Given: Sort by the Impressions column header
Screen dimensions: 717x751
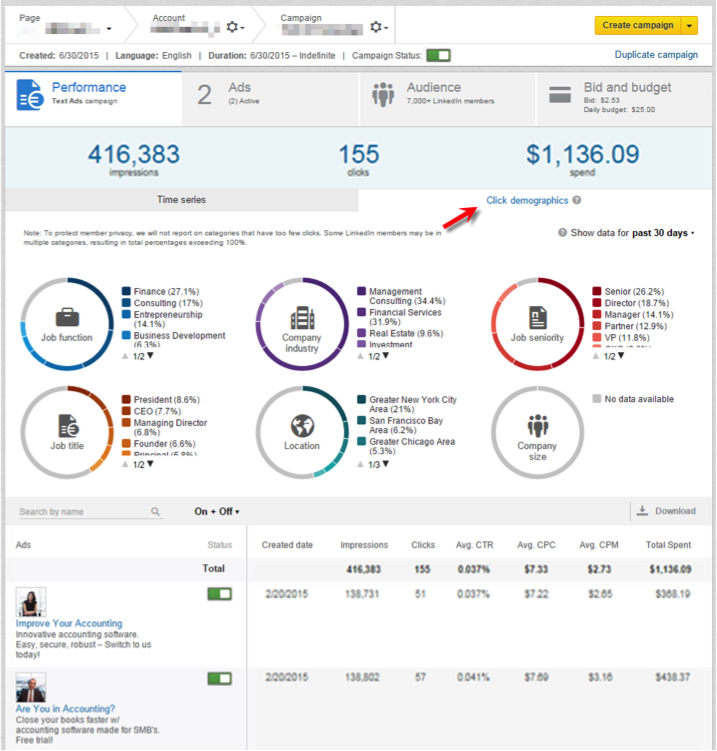Looking at the screenshot, I should pos(364,545).
